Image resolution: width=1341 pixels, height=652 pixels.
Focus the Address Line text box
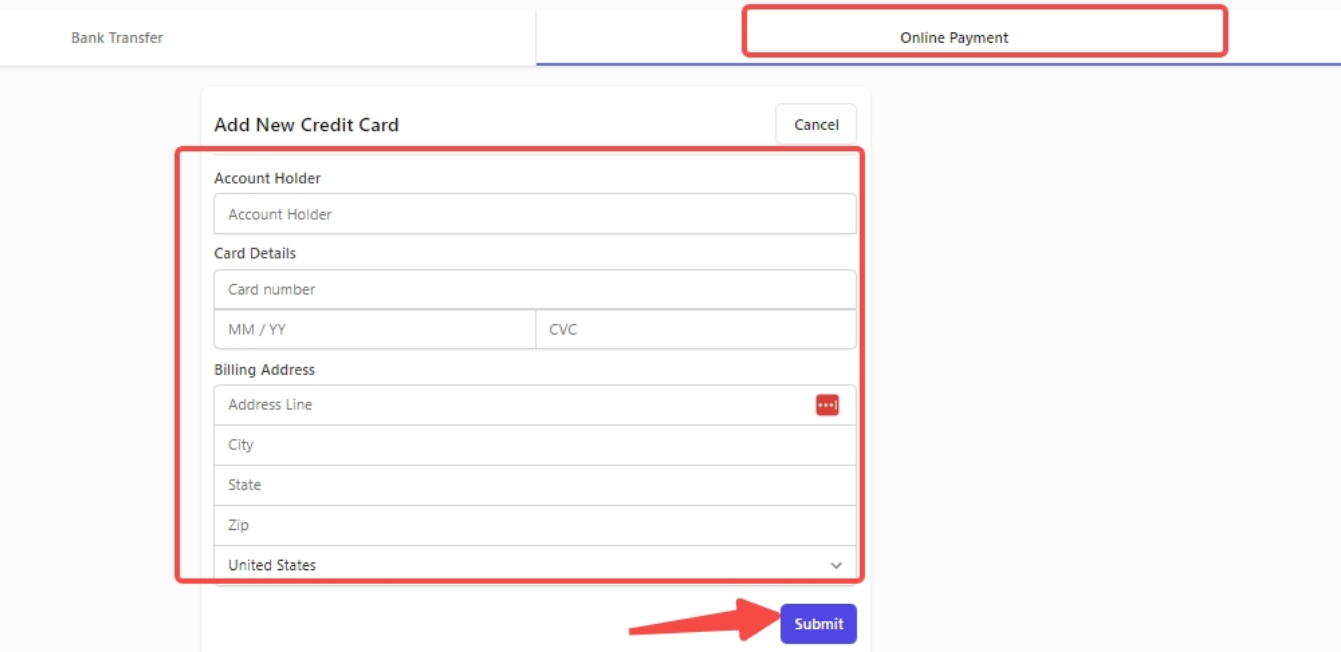coord(535,405)
